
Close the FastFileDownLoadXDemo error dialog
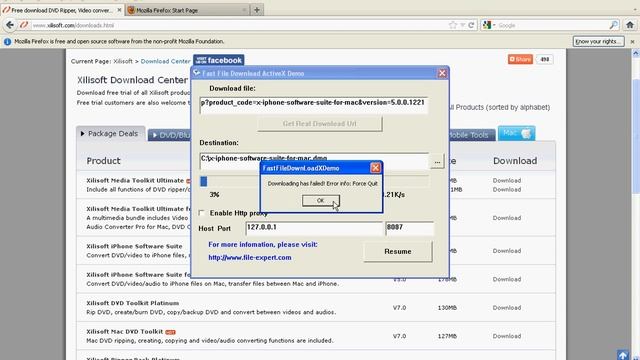375,168
